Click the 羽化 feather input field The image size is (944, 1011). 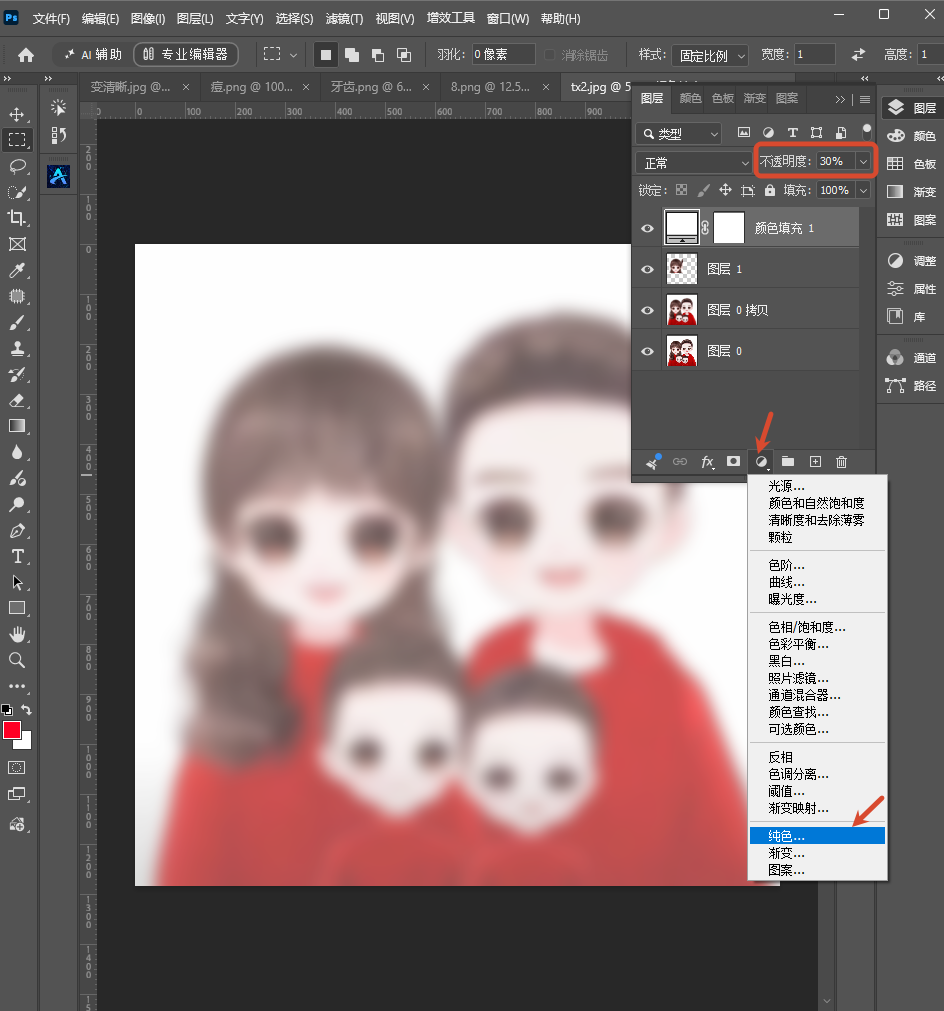[503, 55]
